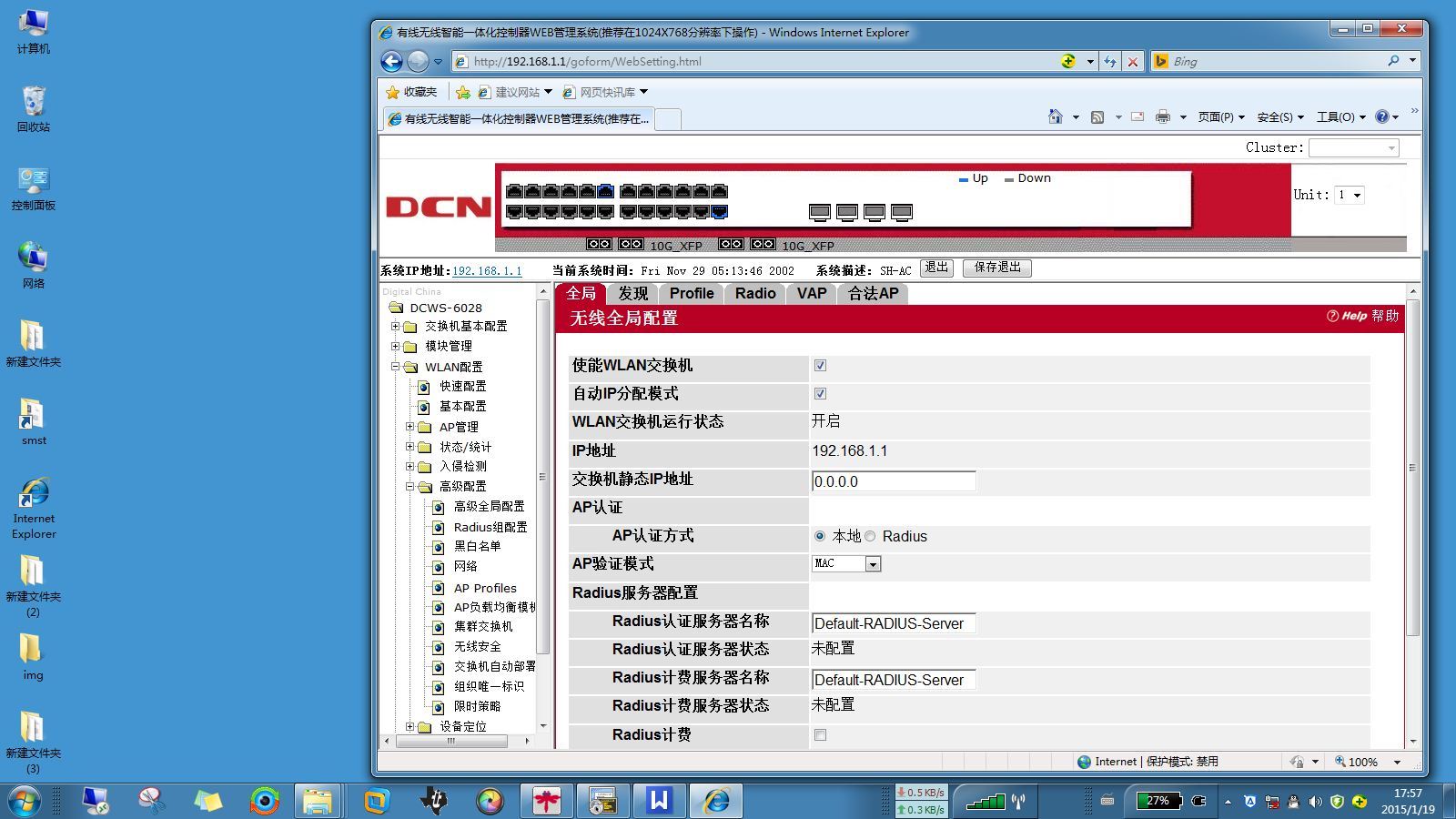This screenshot has width=1456, height=819.
Task: Click the RSS Feeds icon in command bar
Action: pos(1097,116)
